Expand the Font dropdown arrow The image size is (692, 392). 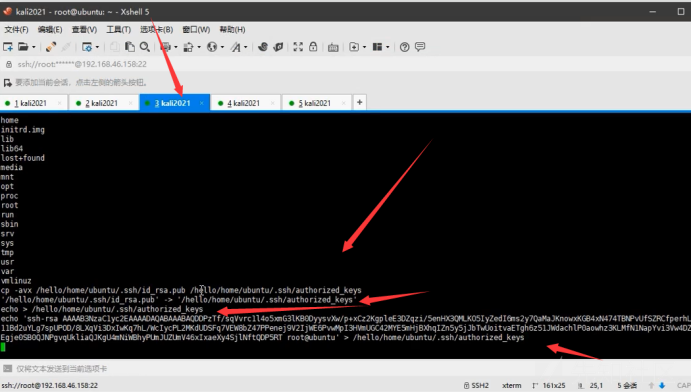pyautogui.click(x=245, y=47)
